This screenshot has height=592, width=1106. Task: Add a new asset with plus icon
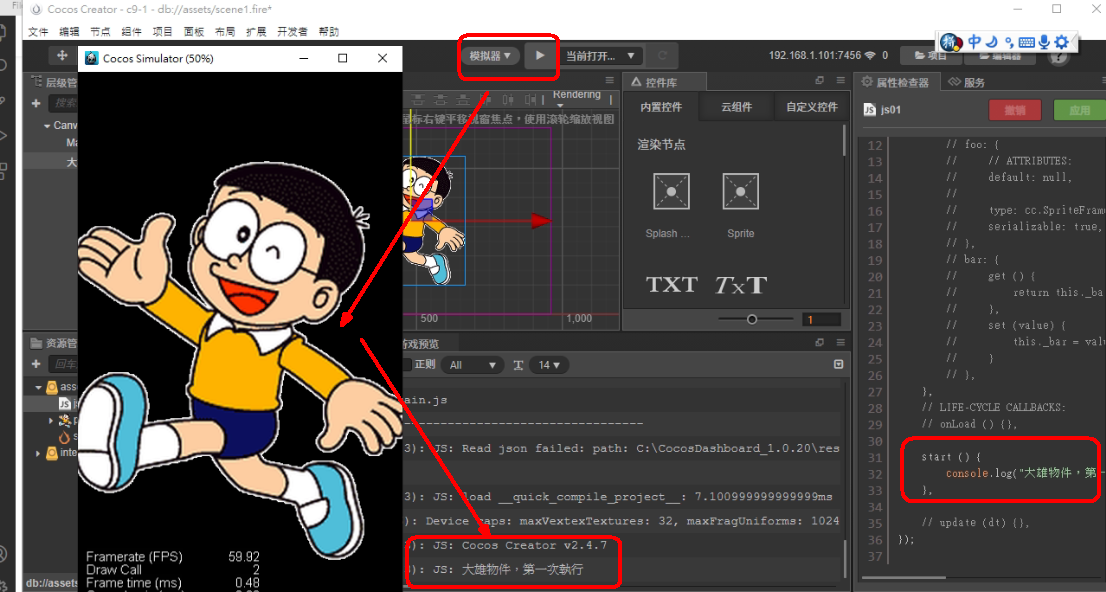click(36, 363)
